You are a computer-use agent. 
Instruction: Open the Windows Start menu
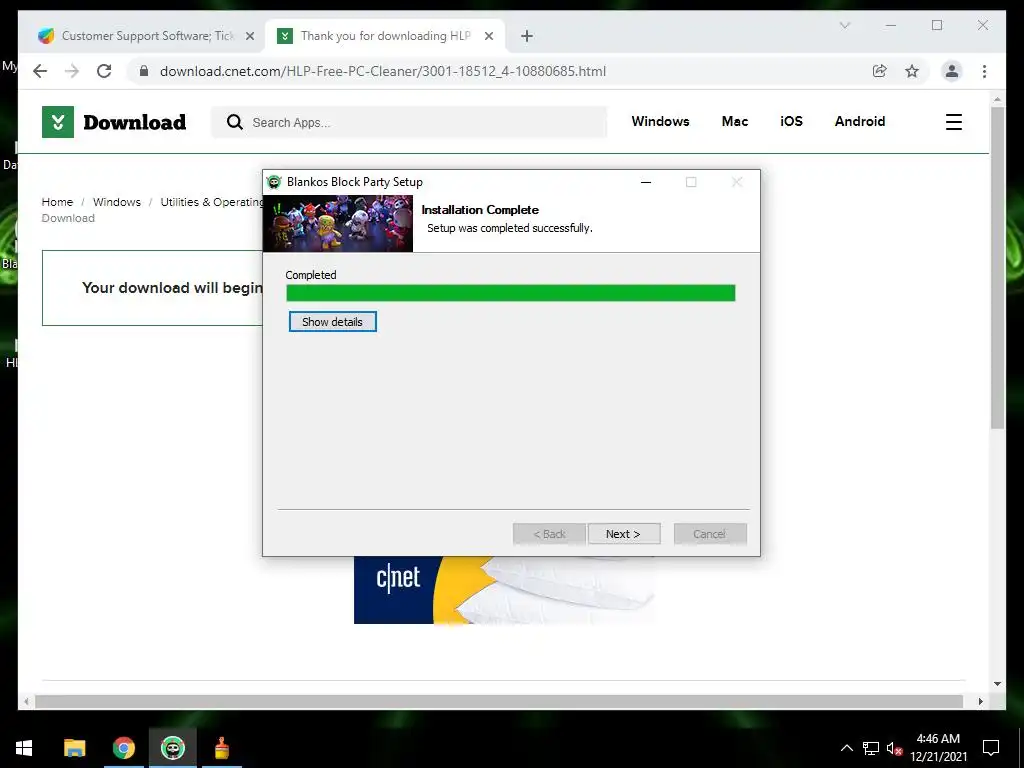pyautogui.click(x=24, y=748)
